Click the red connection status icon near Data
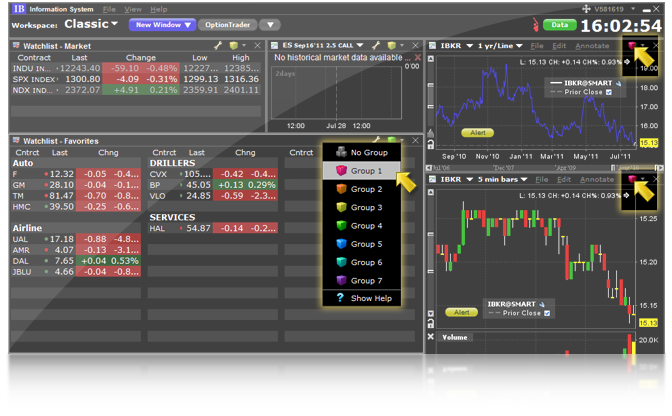This screenshot has width=672, height=416. (536, 24)
